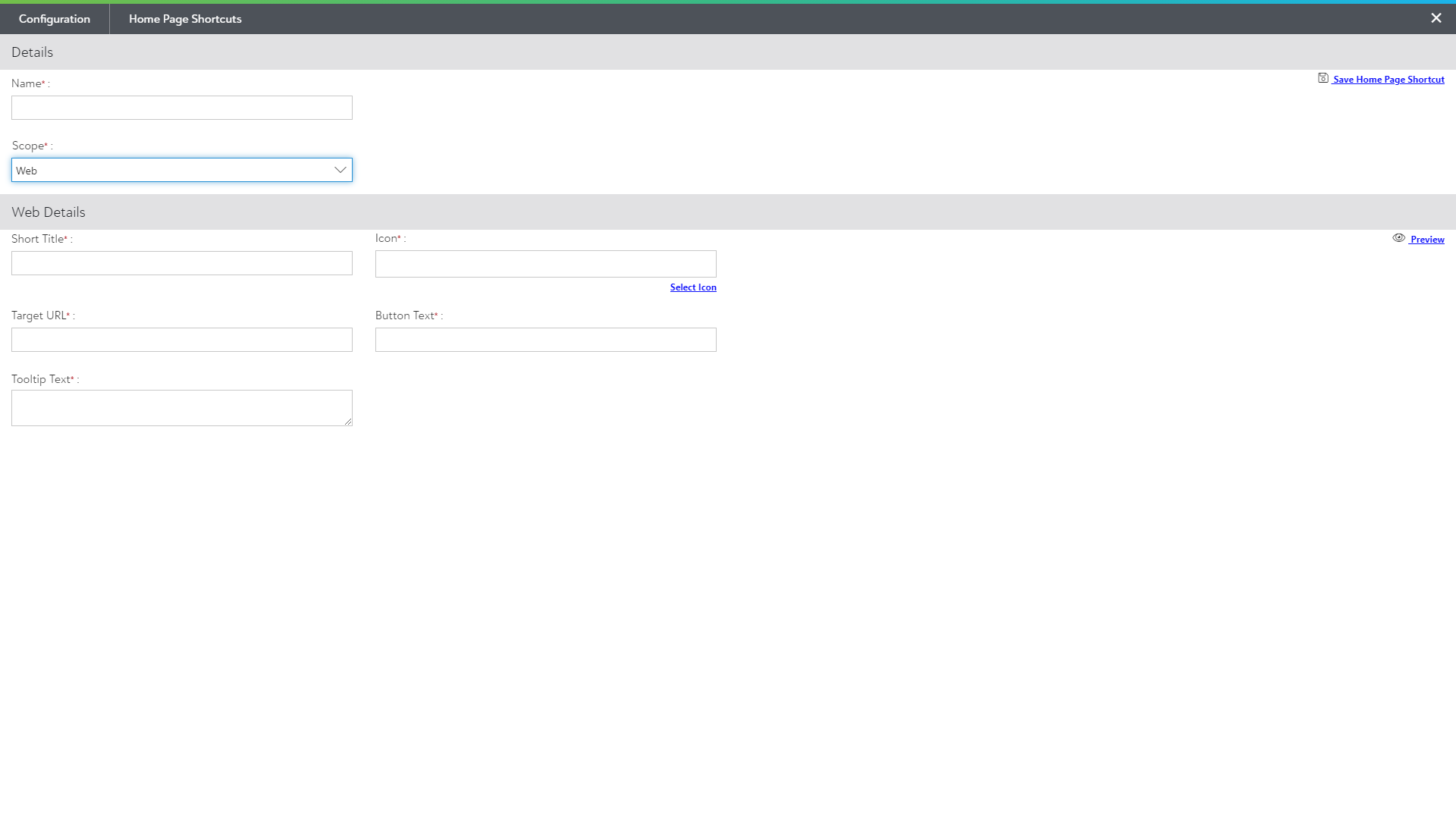The width and height of the screenshot is (1456, 819).
Task: Click the Scope dropdown chevron arrow
Action: coord(340,170)
